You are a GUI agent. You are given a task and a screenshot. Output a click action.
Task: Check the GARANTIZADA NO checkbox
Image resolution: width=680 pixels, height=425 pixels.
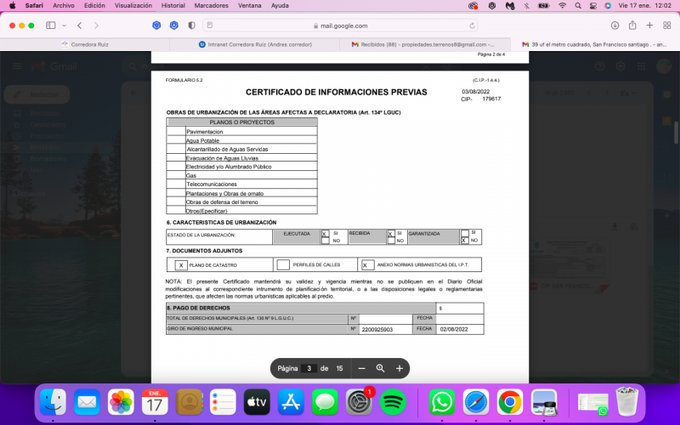[x=465, y=240]
